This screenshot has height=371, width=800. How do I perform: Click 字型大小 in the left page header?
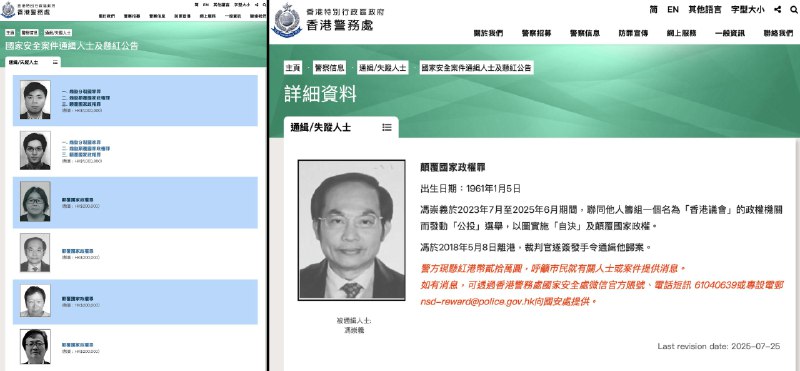(x=242, y=4)
